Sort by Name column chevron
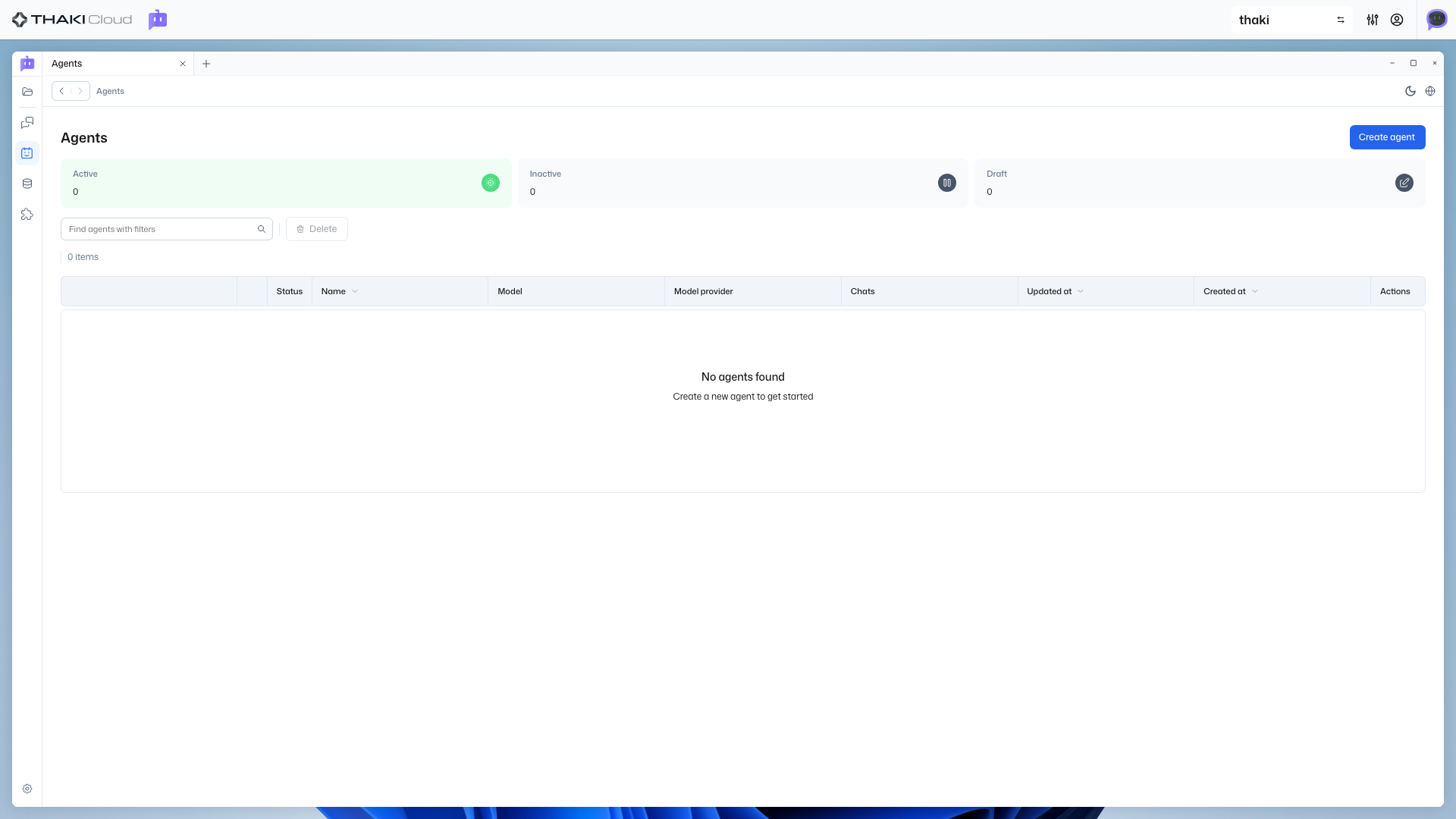This screenshot has height=819, width=1456. click(x=355, y=291)
